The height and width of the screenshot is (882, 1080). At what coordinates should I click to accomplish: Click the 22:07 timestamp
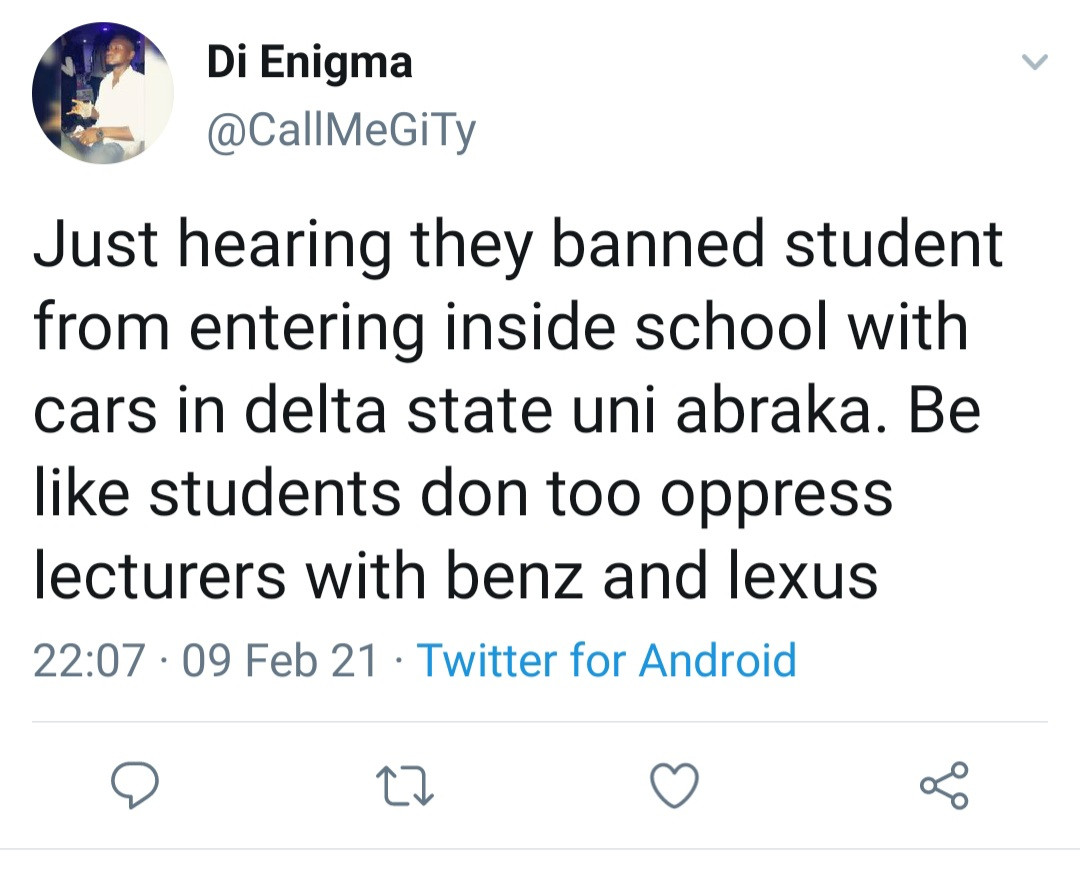point(89,661)
